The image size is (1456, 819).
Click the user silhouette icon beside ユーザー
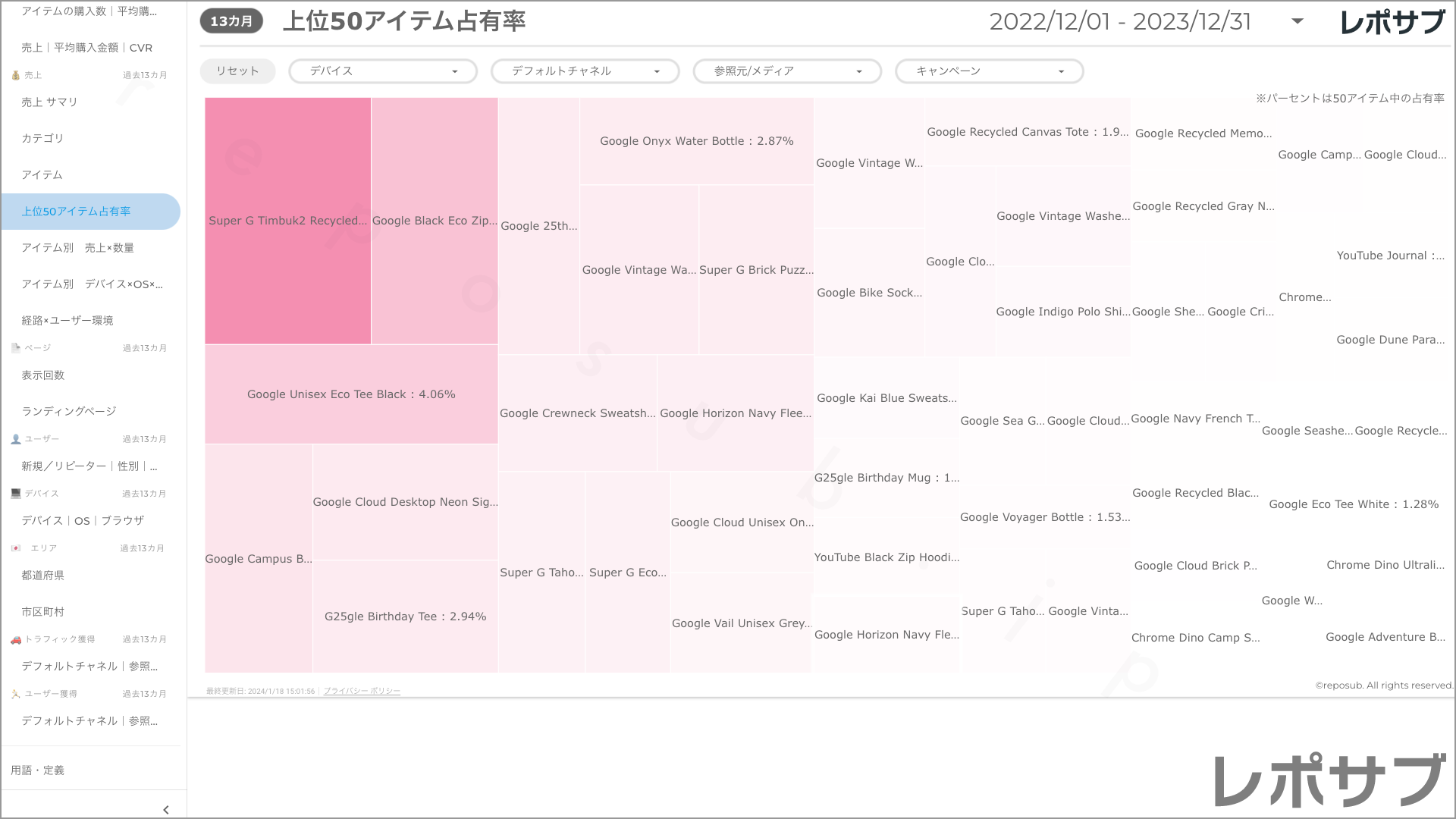tap(15, 439)
